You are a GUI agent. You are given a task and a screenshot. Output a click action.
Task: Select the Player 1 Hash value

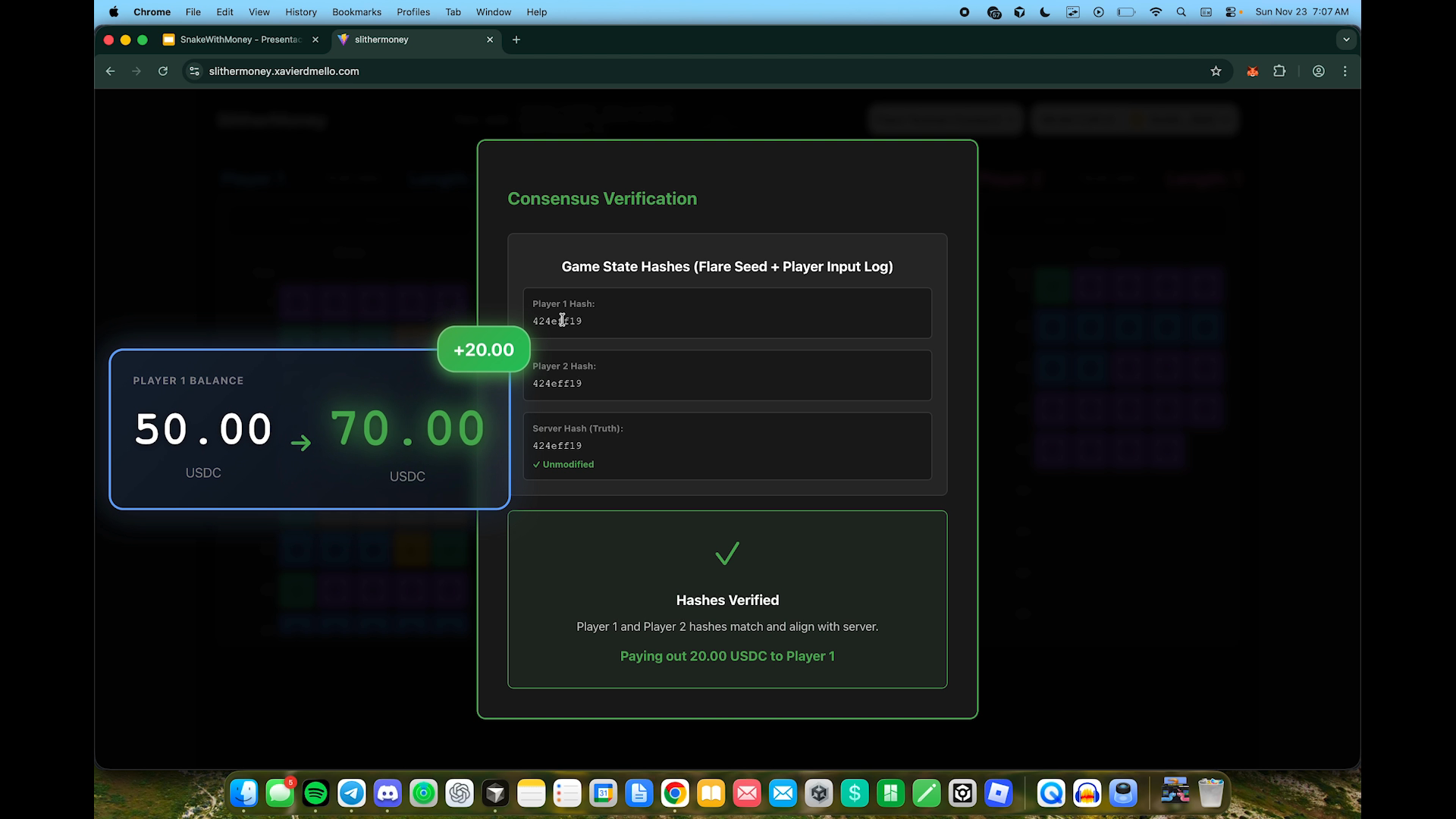(557, 322)
